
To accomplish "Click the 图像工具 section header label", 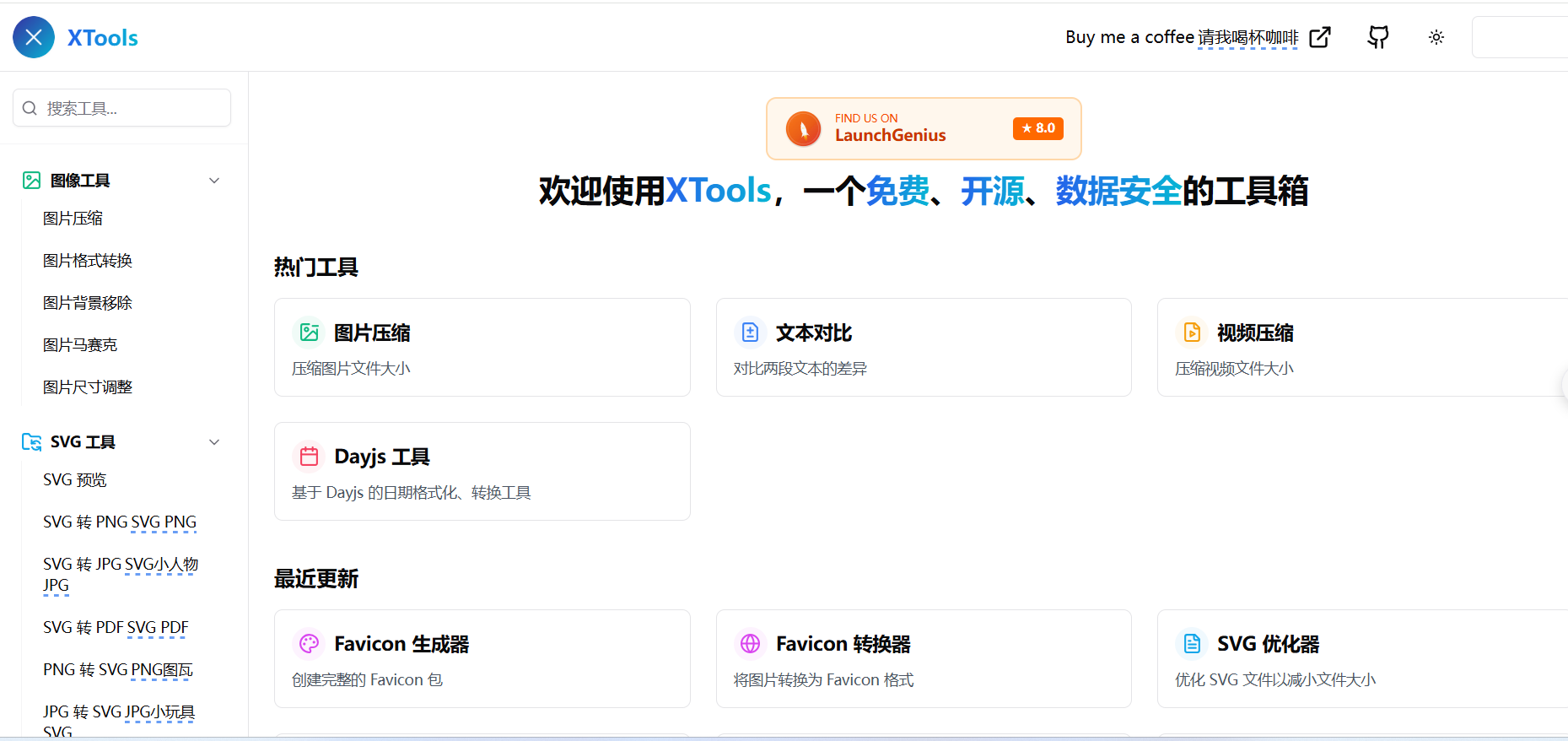I will [x=80, y=181].
